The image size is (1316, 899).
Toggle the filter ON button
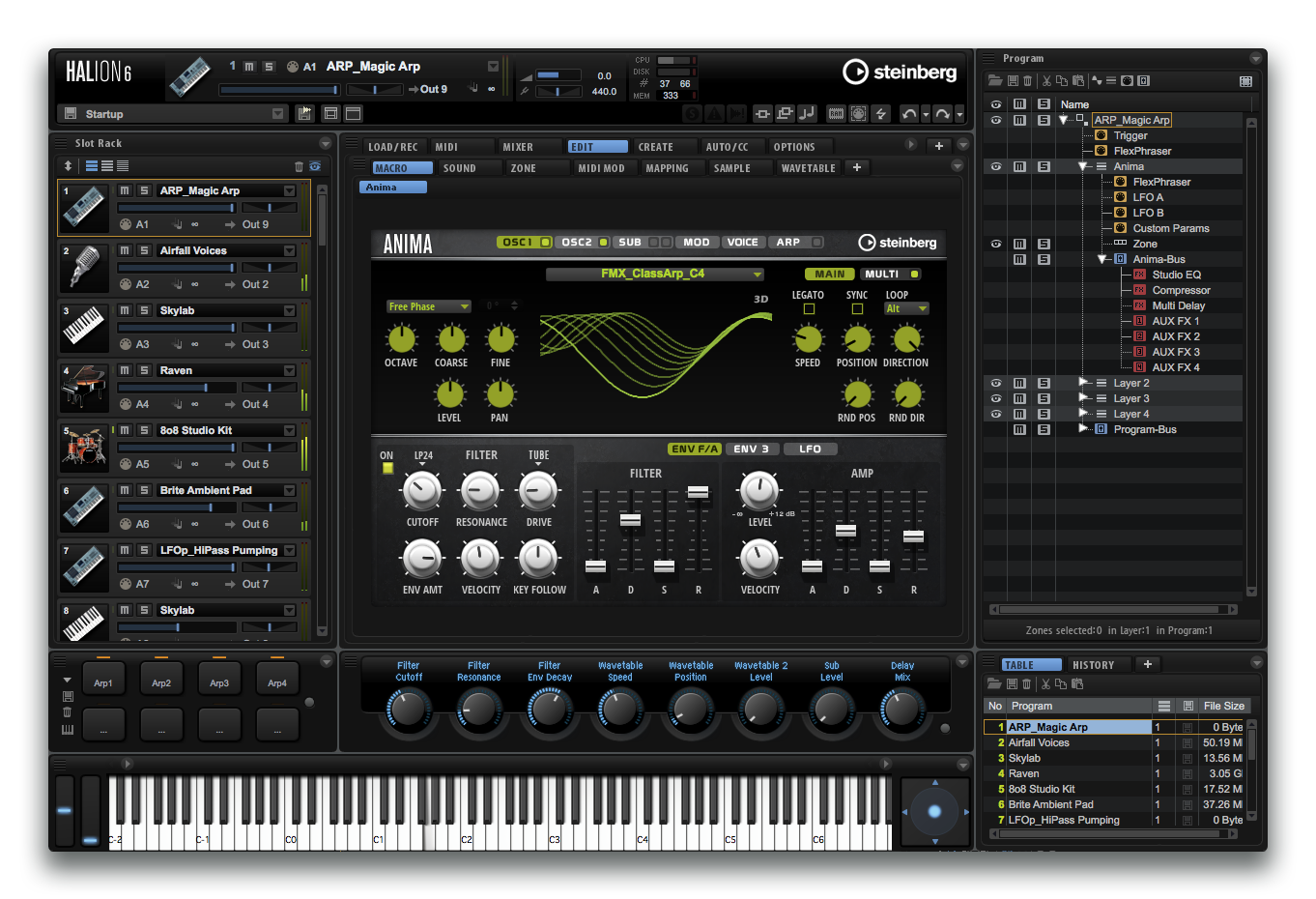point(387,468)
